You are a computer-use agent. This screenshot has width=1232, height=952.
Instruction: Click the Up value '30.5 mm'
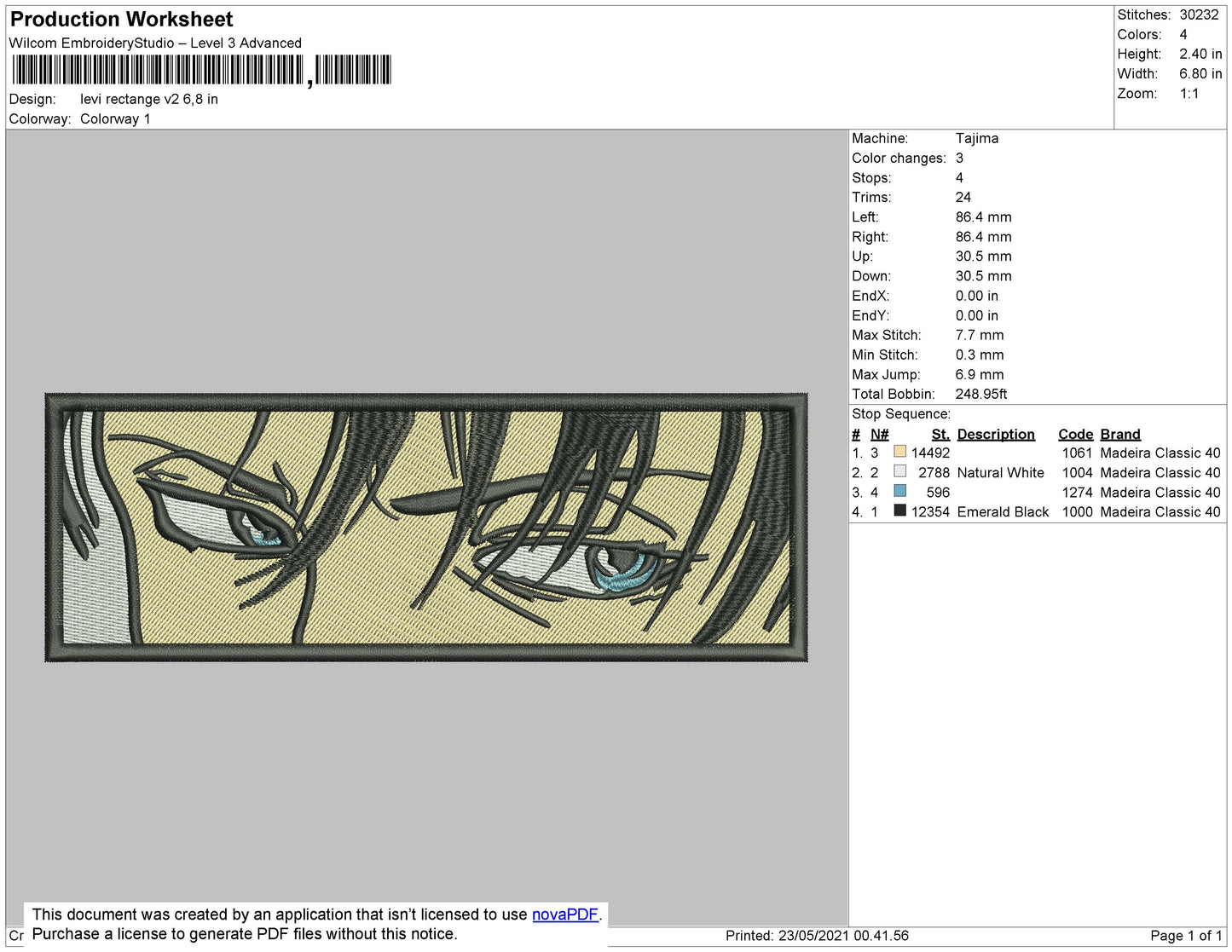(x=983, y=257)
